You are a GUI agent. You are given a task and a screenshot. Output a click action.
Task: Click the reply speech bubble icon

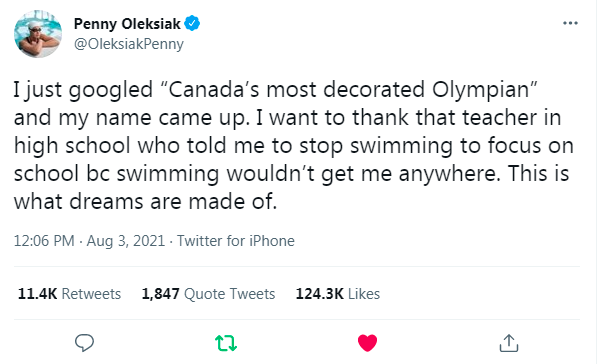84,343
